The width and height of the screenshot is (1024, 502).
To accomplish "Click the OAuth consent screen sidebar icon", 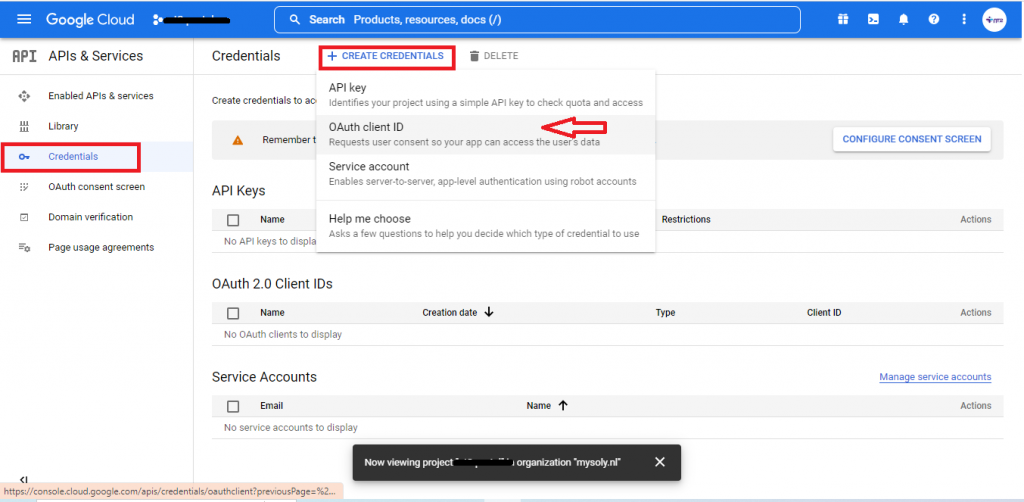I will (x=24, y=187).
